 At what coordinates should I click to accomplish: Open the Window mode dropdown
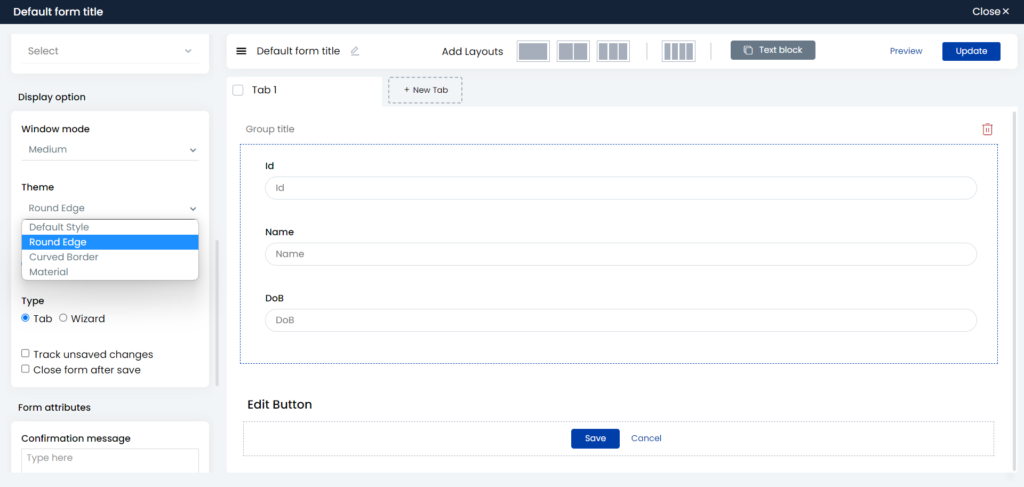110,149
